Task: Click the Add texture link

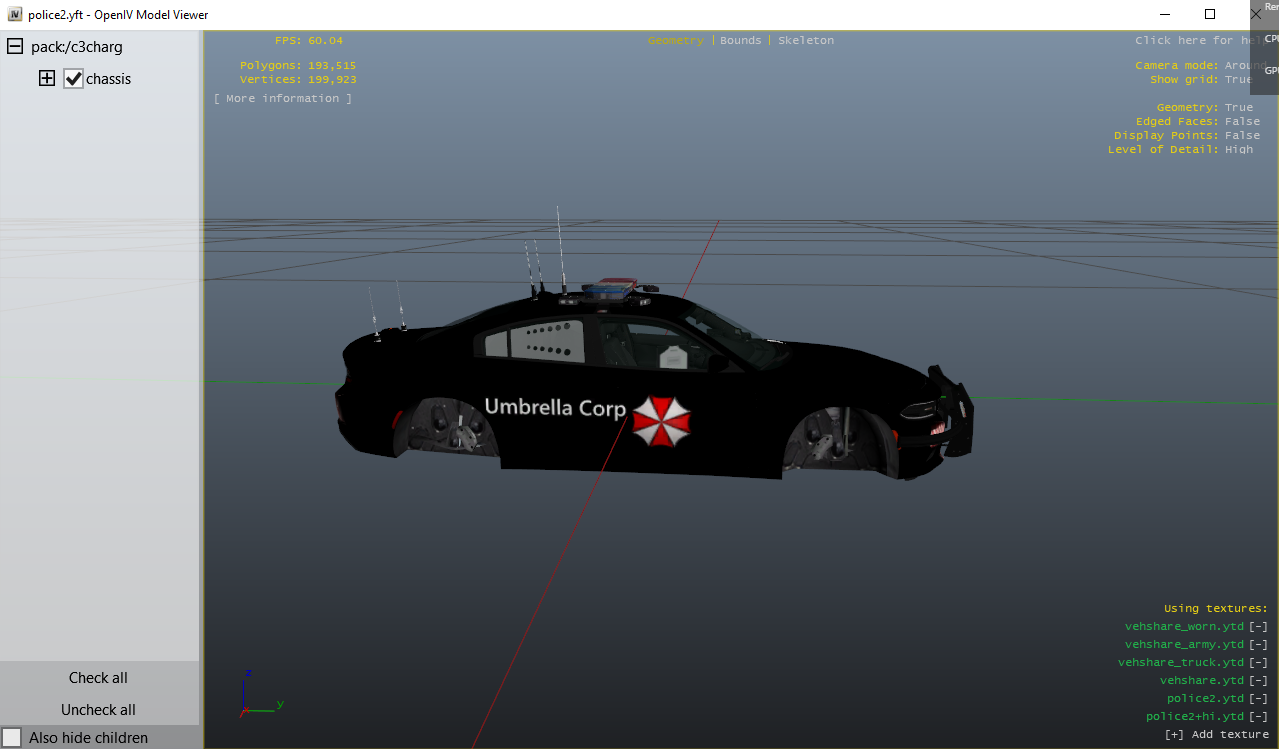Action: (1217, 735)
